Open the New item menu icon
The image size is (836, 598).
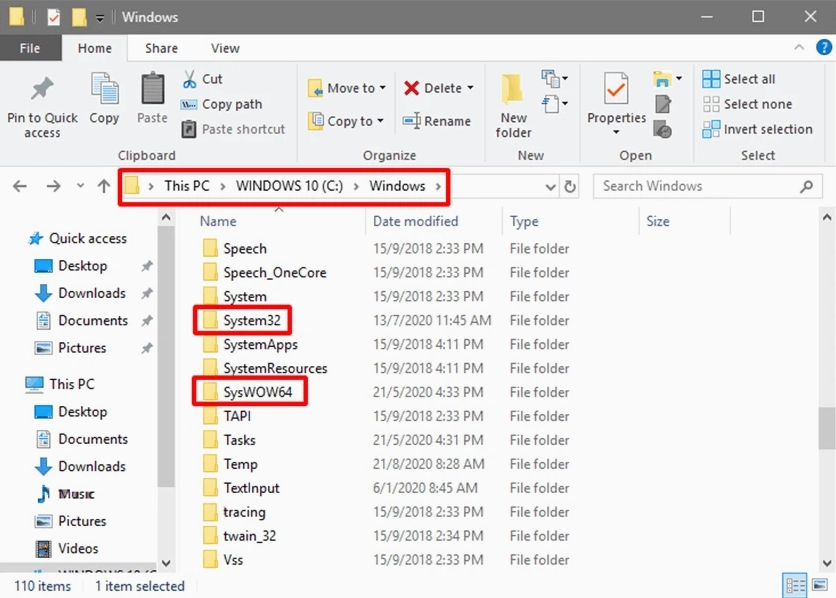554,79
